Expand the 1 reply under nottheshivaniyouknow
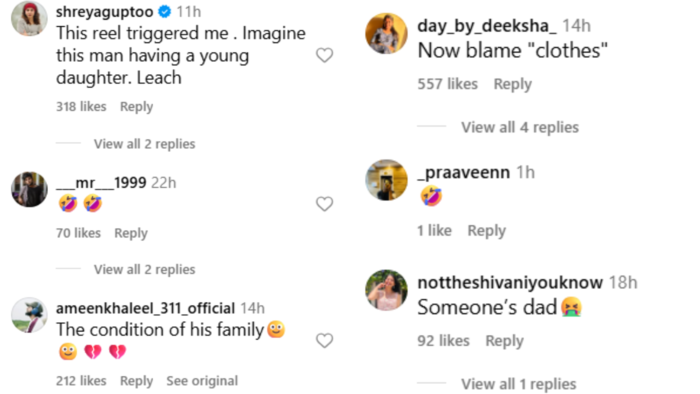Screen dimensions: 700x394 518,384
